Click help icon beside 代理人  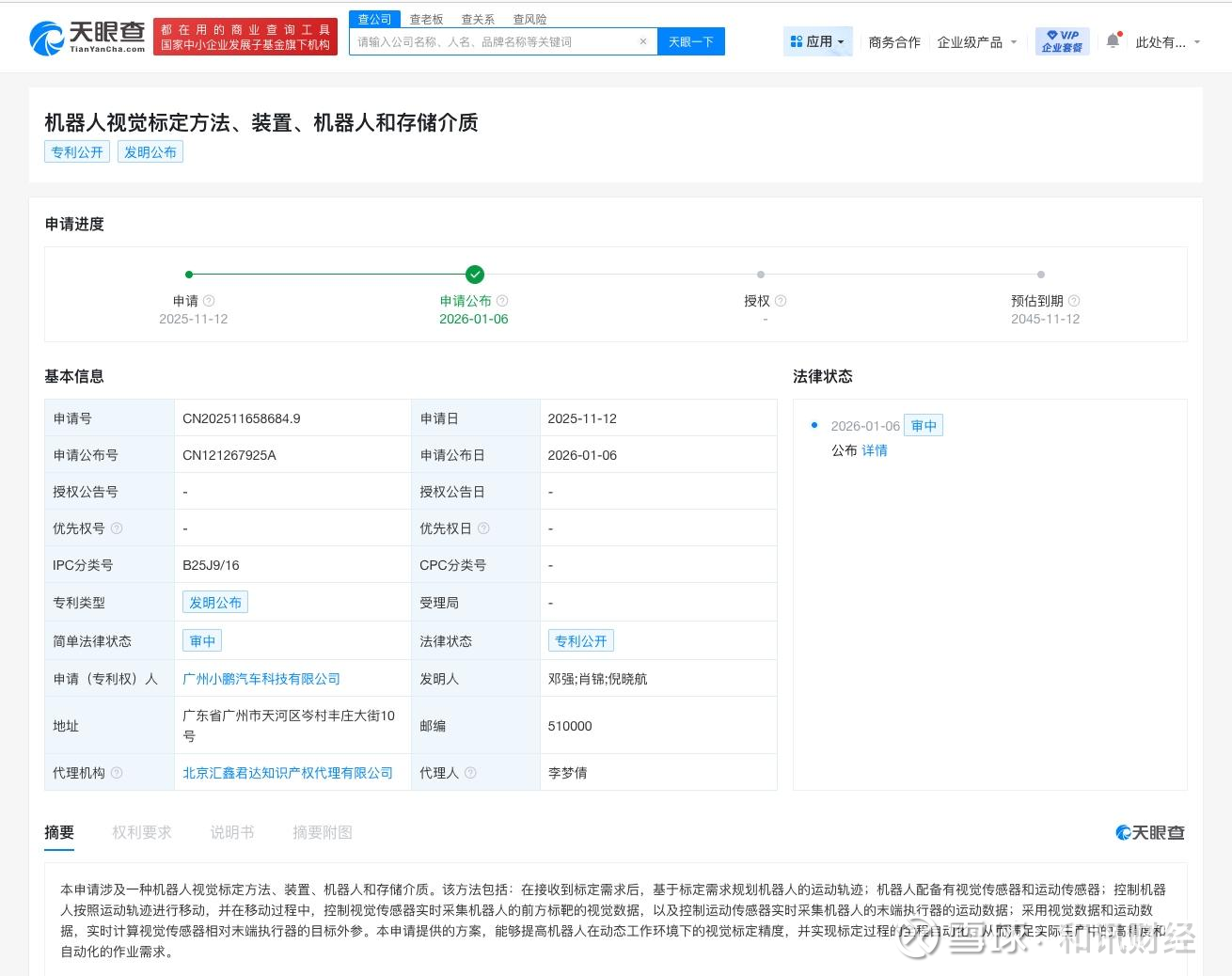(470, 773)
